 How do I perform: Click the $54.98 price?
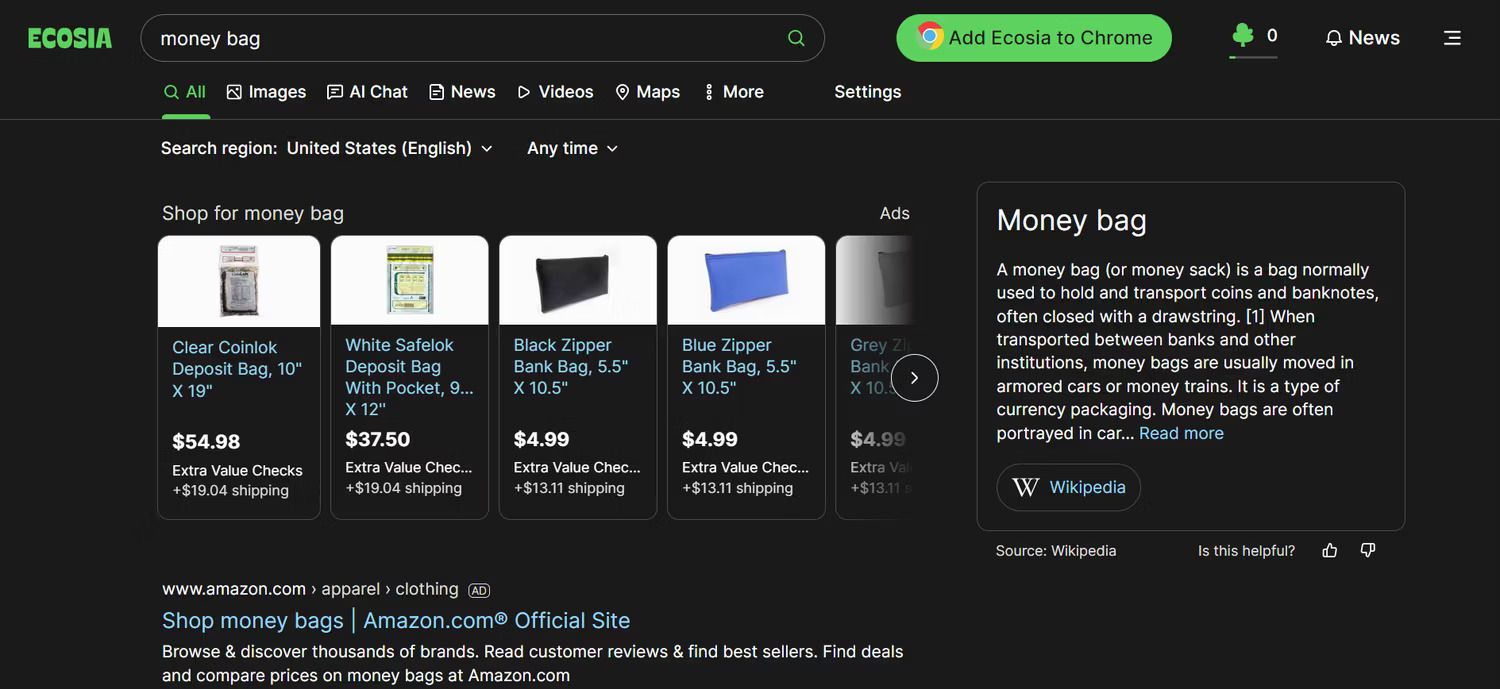pos(206,442)
